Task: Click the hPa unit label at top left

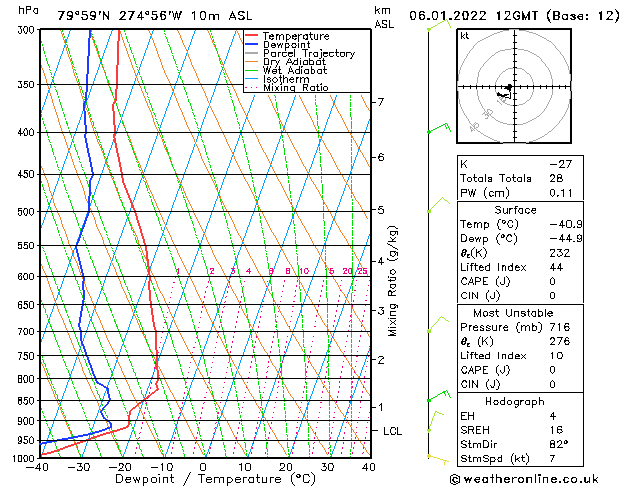Action: (28, 10)
